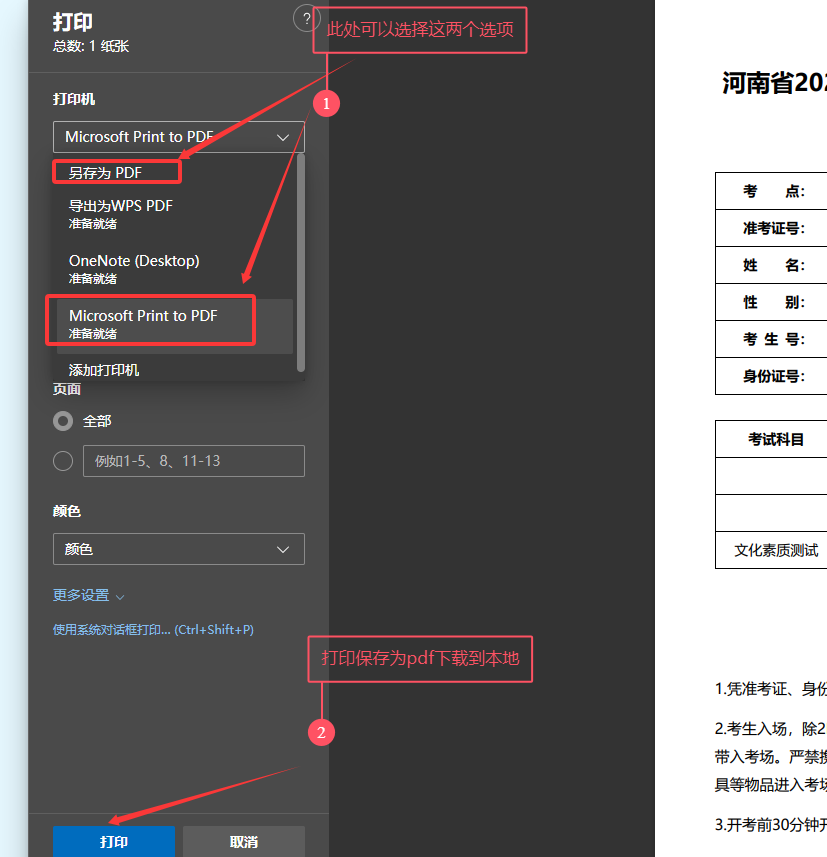Pick the highlighted Microsoft Print to PDF list item

[143, 322]
